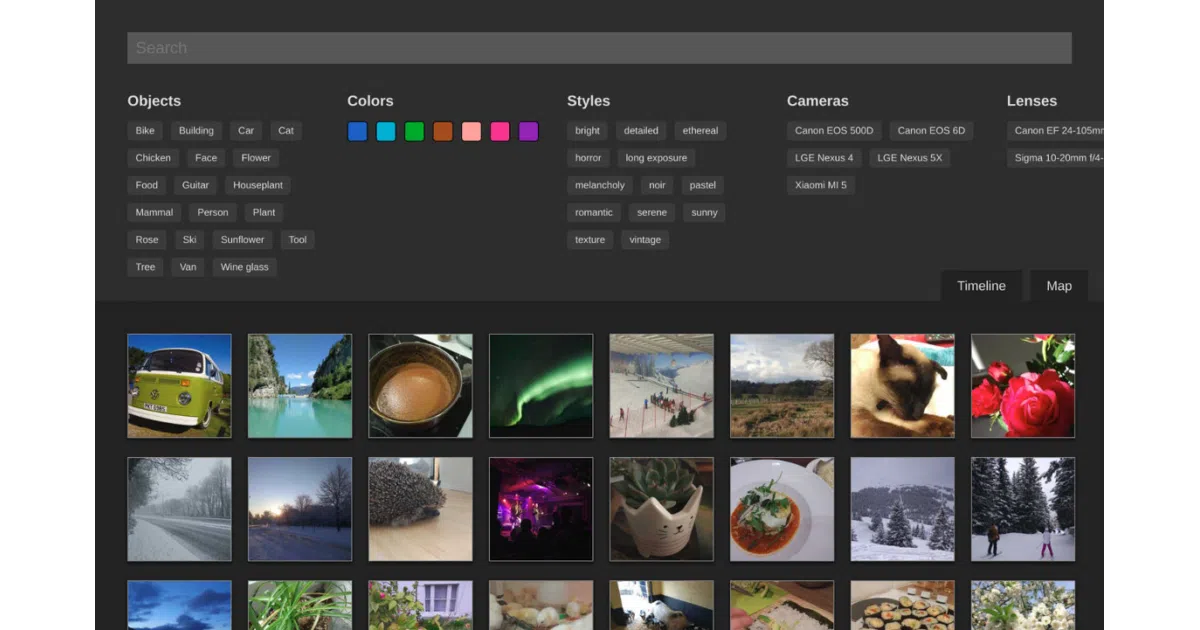
Task: Filter by the hot pink color swatch
Action: click(500, 131)
